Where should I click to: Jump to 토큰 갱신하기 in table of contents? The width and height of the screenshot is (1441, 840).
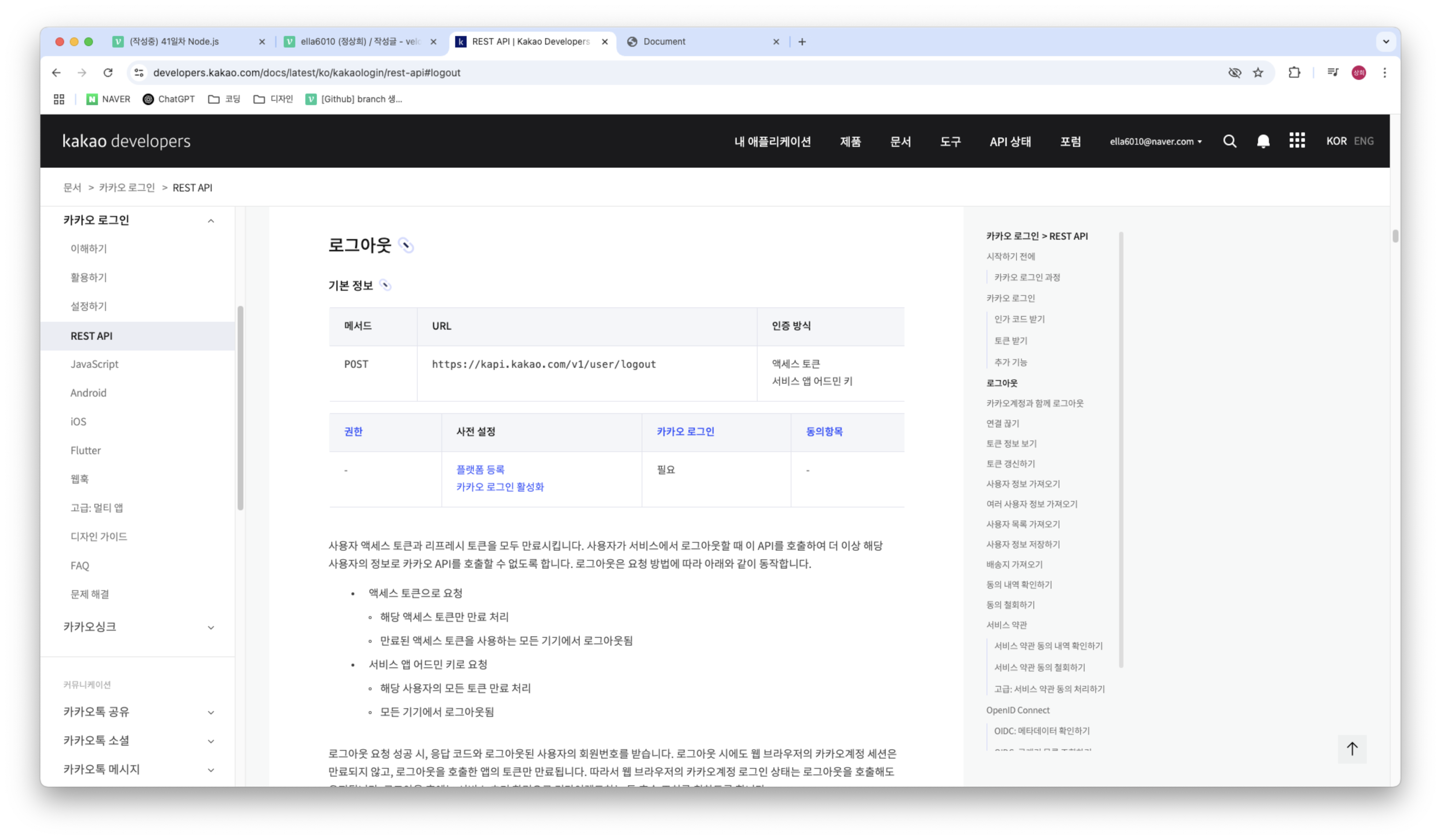(x=1010, y=464)
